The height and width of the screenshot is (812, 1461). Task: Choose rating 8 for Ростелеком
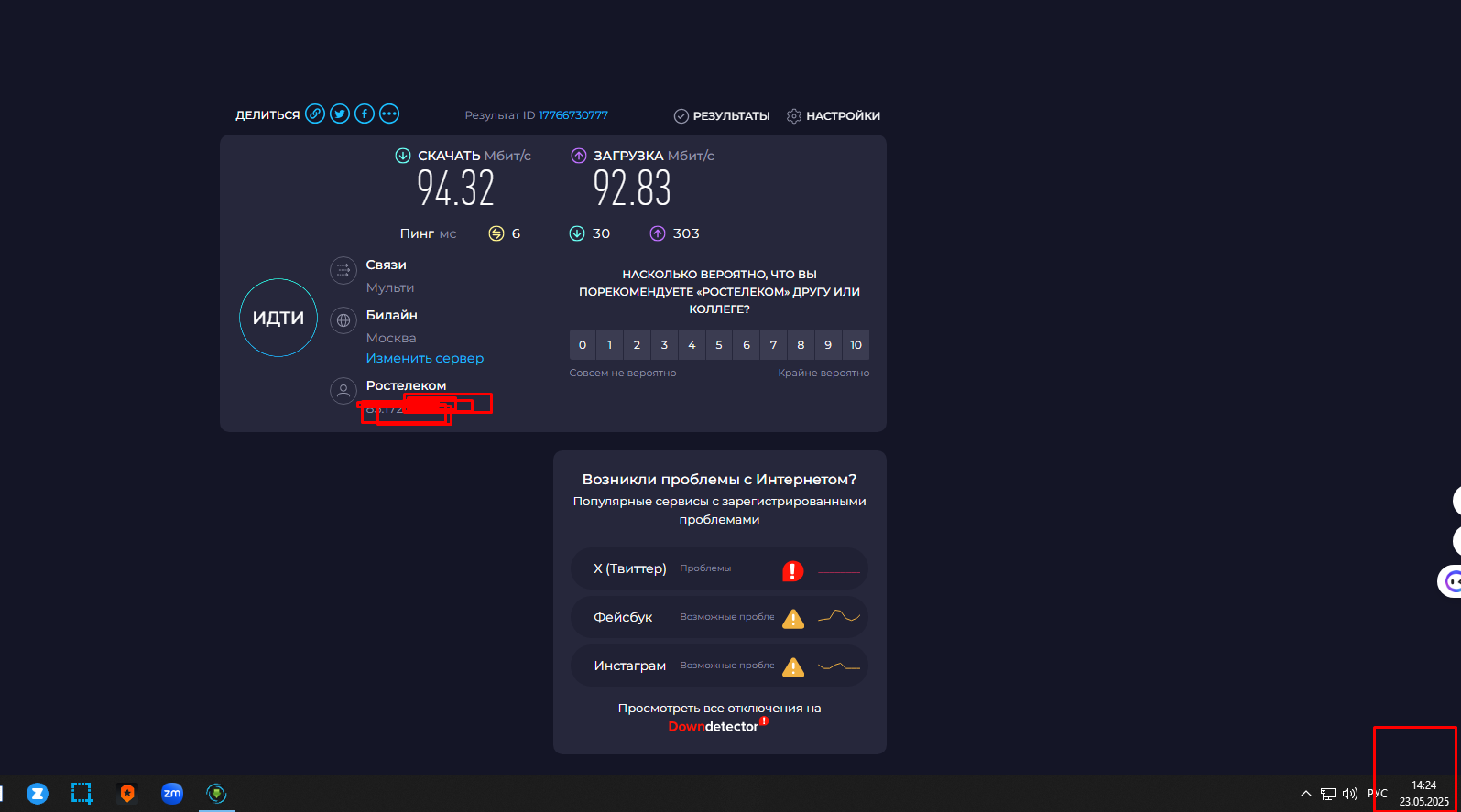pos(801,345)
